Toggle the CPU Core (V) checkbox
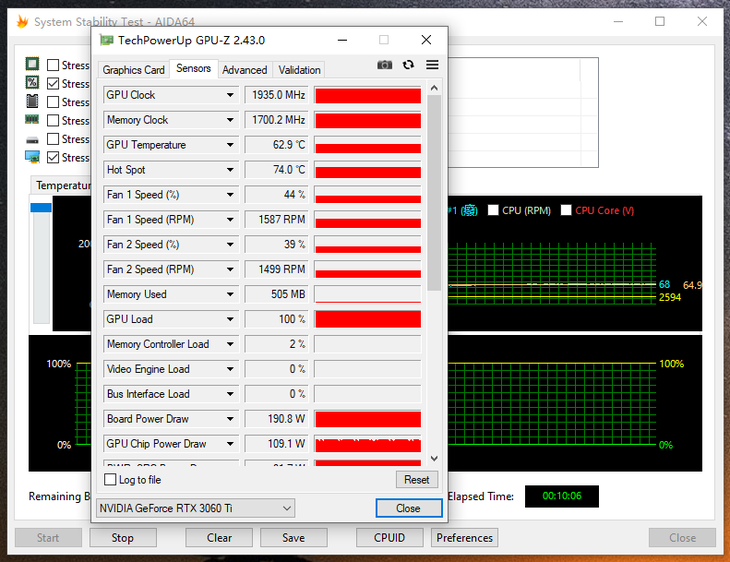730x562 pixels. (x=566, y=210)
